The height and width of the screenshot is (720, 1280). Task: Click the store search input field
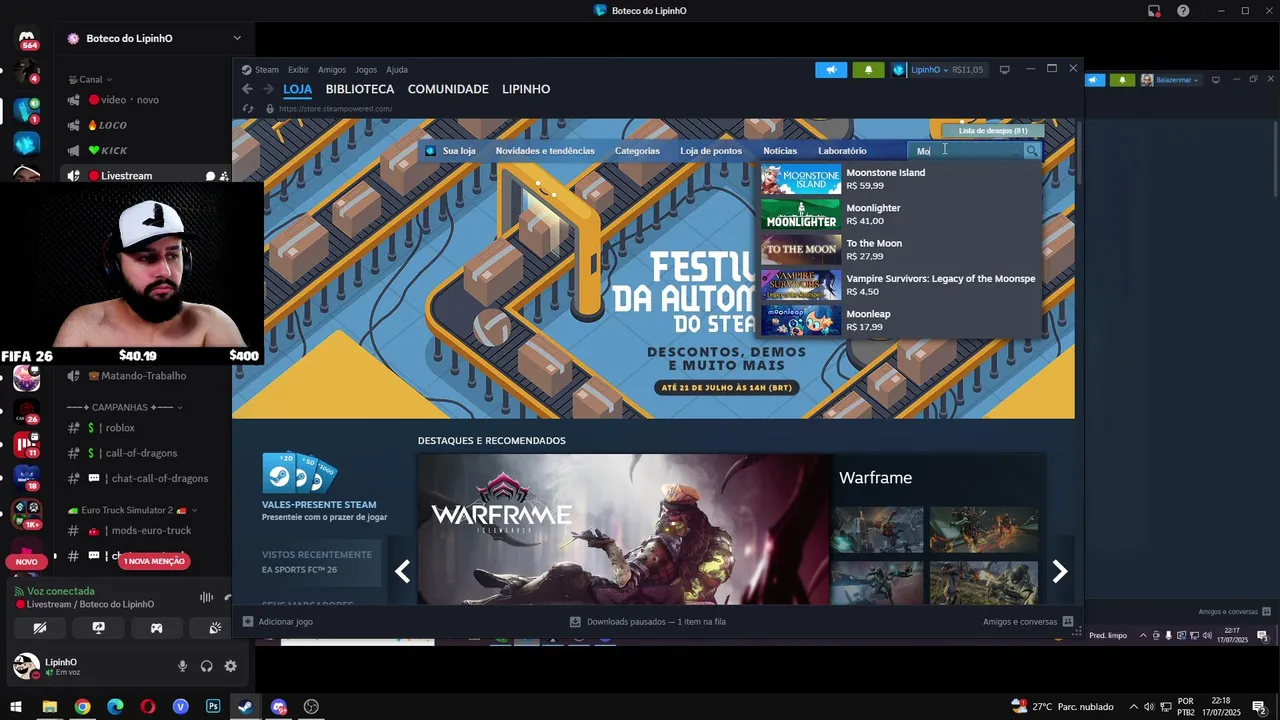click(x=966, y=151)
